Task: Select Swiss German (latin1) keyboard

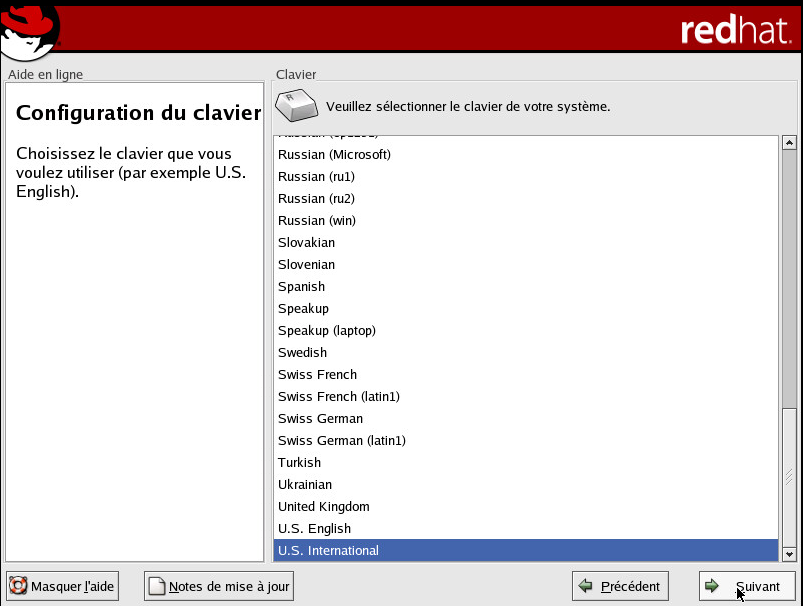Action: (526, 441)
